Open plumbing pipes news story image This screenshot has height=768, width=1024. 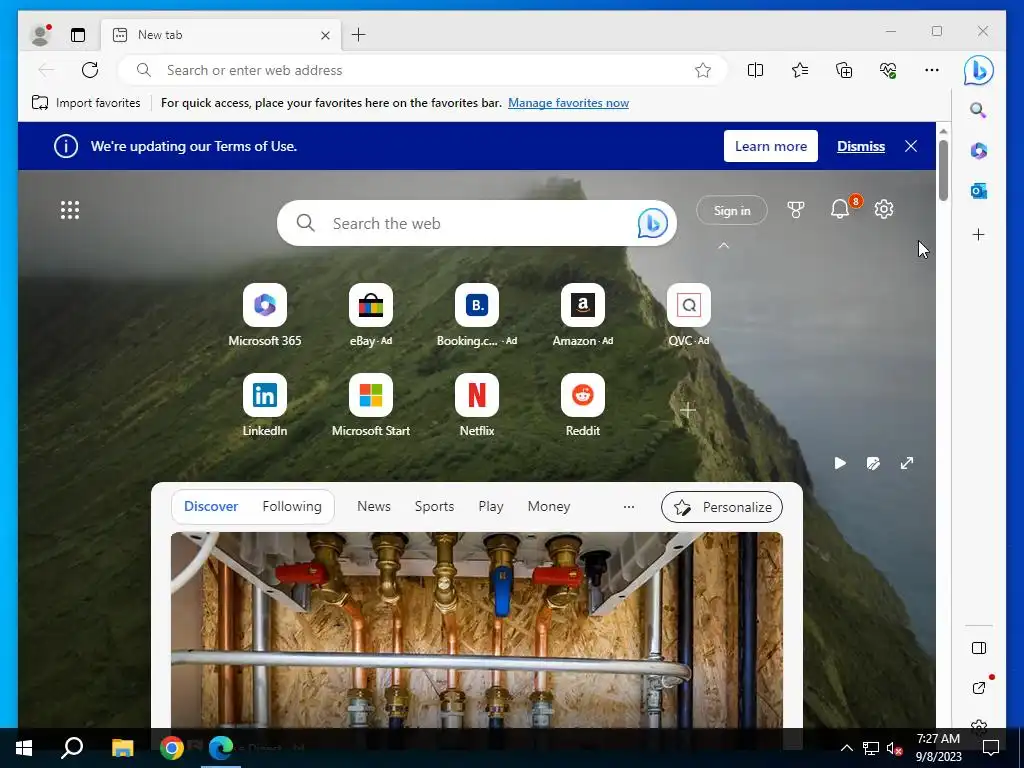477,630
